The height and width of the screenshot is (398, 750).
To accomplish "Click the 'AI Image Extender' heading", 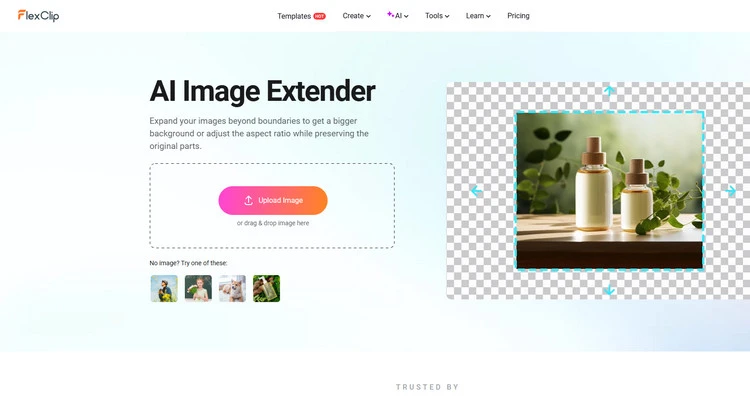I will (x=262, y=91).
